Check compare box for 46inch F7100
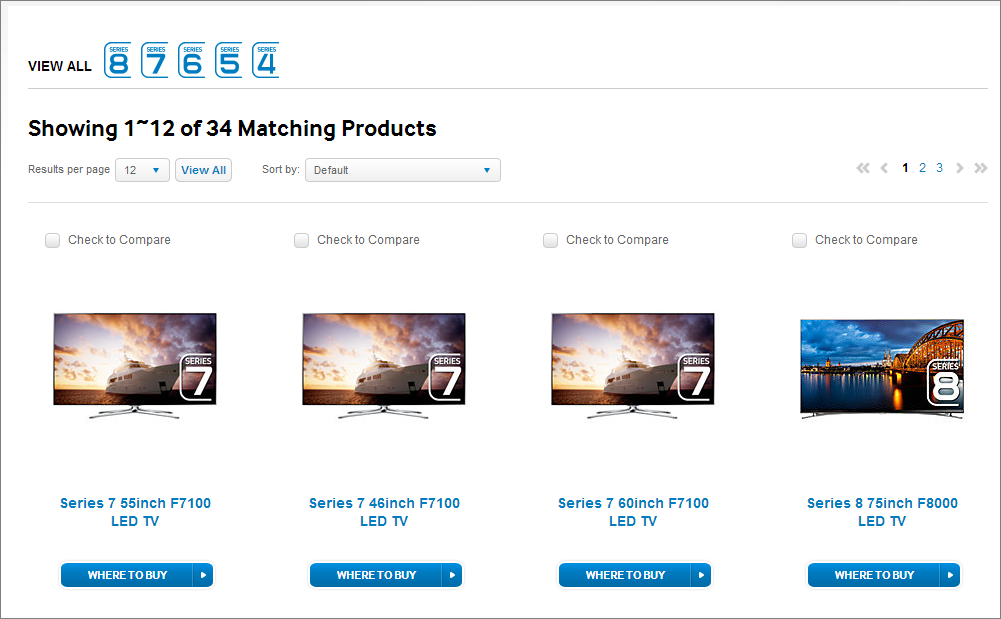The height and width of the screenshot is (619, 1001). point(301,240)
